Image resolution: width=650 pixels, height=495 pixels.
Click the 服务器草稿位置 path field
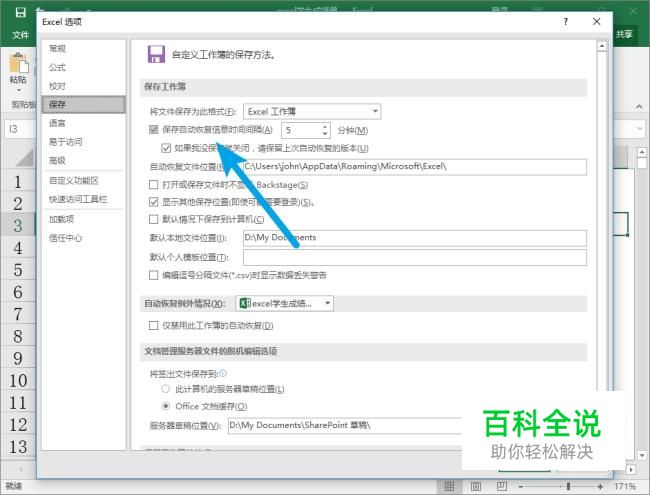click(345, 425)
